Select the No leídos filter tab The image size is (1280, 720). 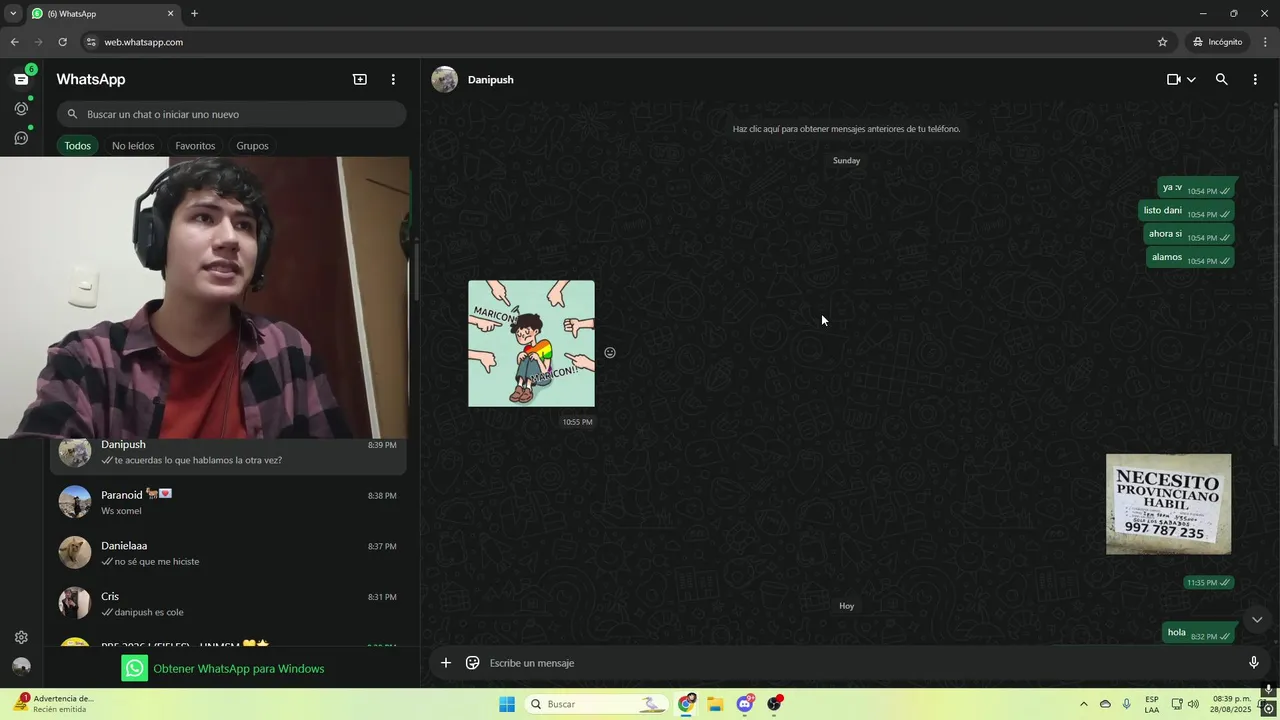click(133, 146)
